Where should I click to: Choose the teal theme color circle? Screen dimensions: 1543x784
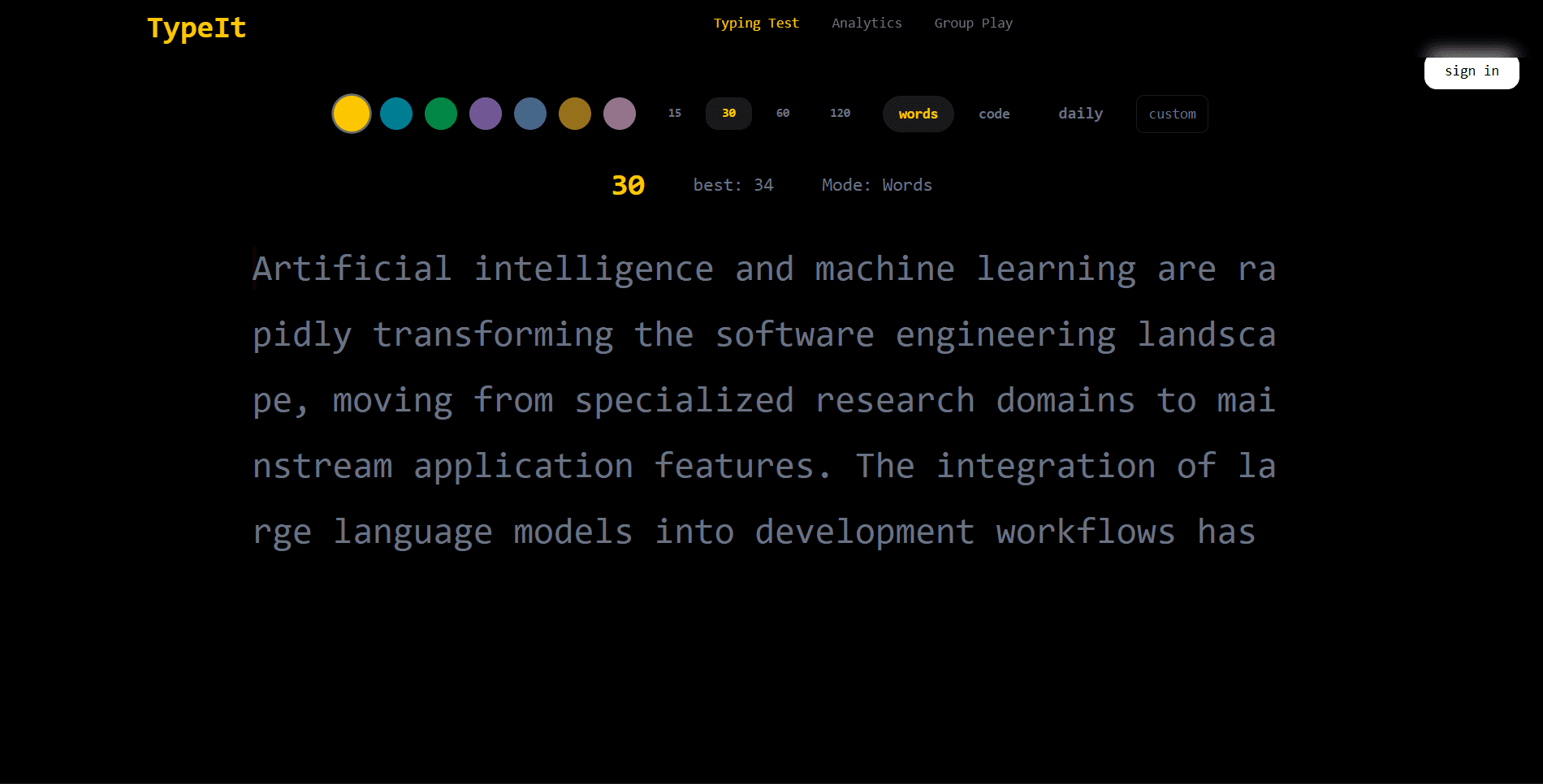396,114
